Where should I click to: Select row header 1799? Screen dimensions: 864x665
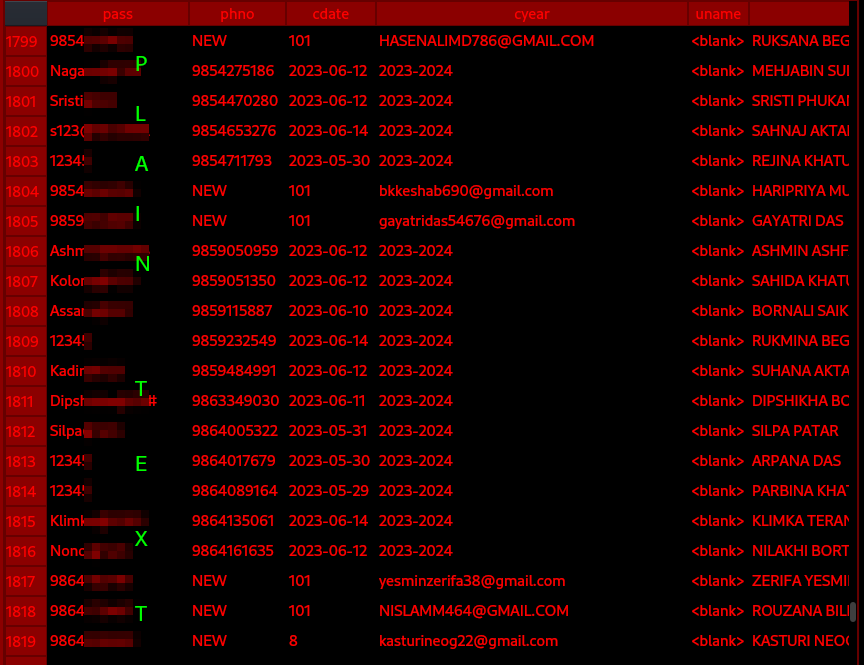[x=23, y=41]
